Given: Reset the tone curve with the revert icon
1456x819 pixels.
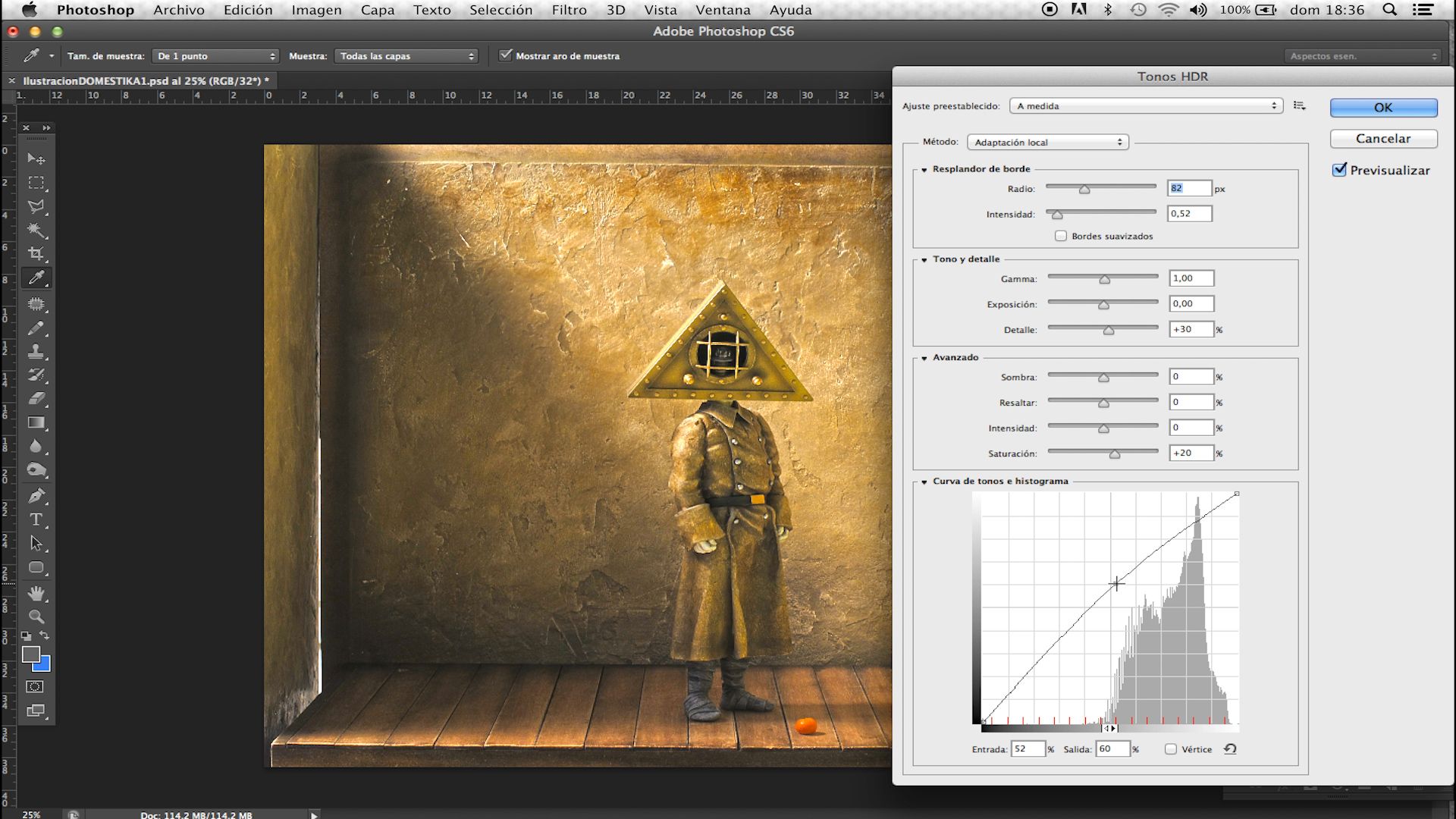Looking at the screenshot, I should click(x=1230, y=748).
